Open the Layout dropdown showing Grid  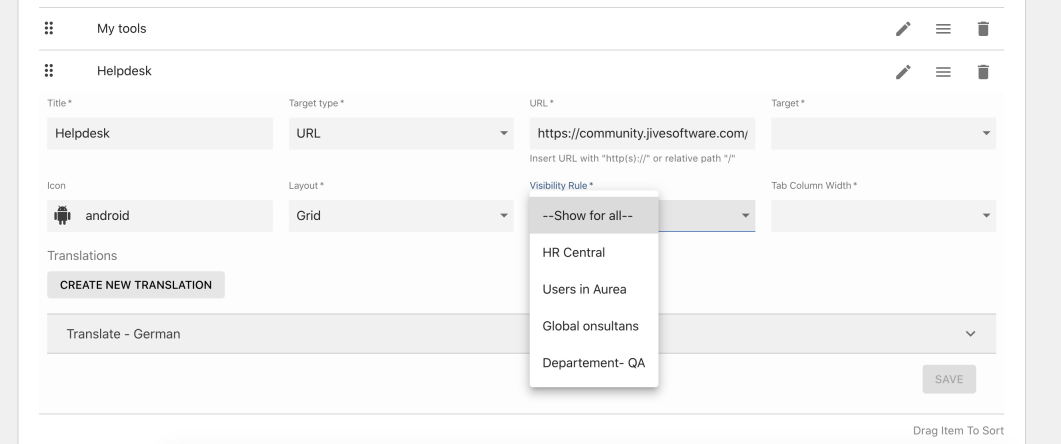click(x=401, y=216)
